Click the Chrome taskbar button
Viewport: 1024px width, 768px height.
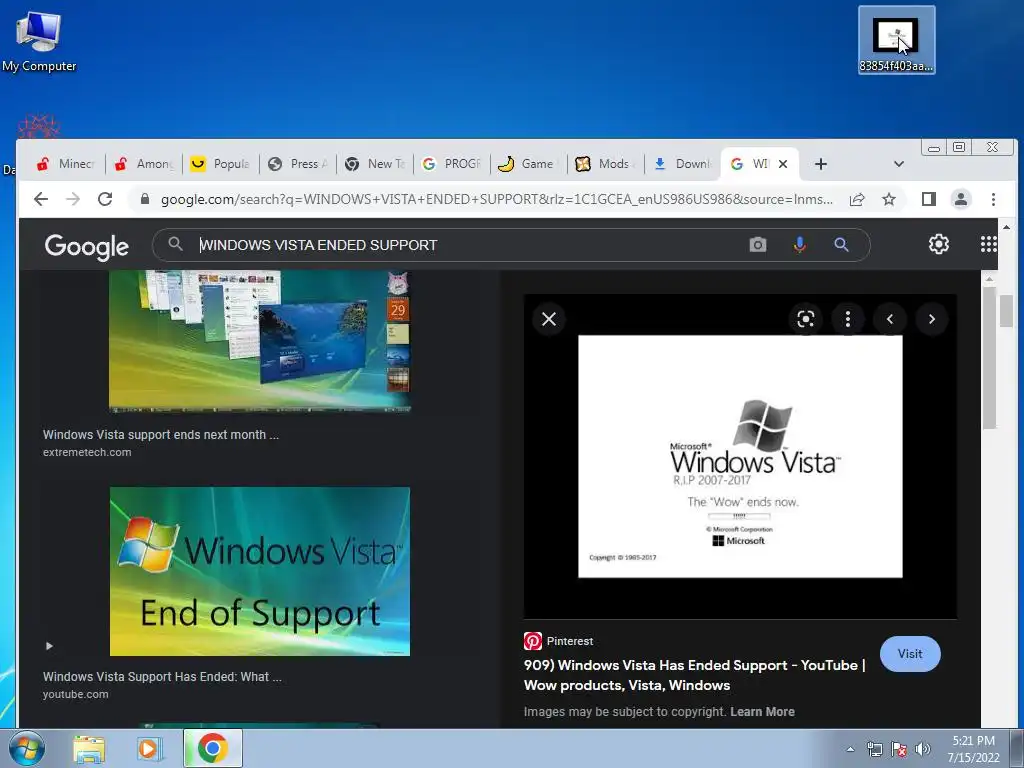[213, 748]
